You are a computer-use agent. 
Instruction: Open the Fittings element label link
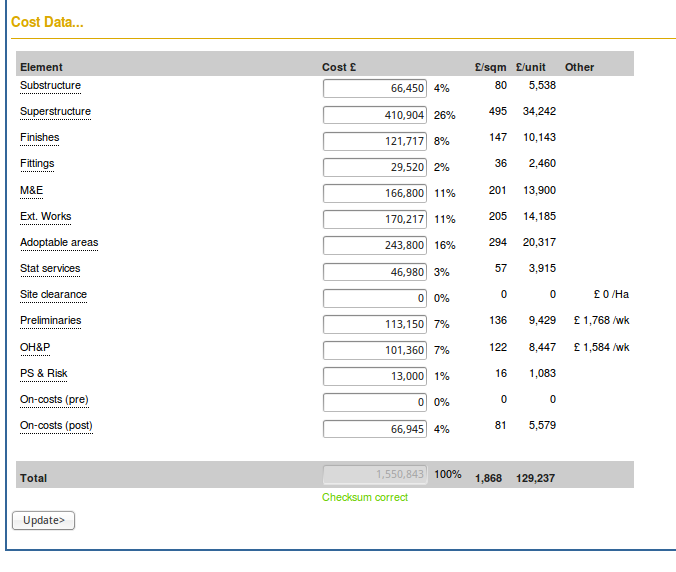pyautogui.click(x=37, y=163)
